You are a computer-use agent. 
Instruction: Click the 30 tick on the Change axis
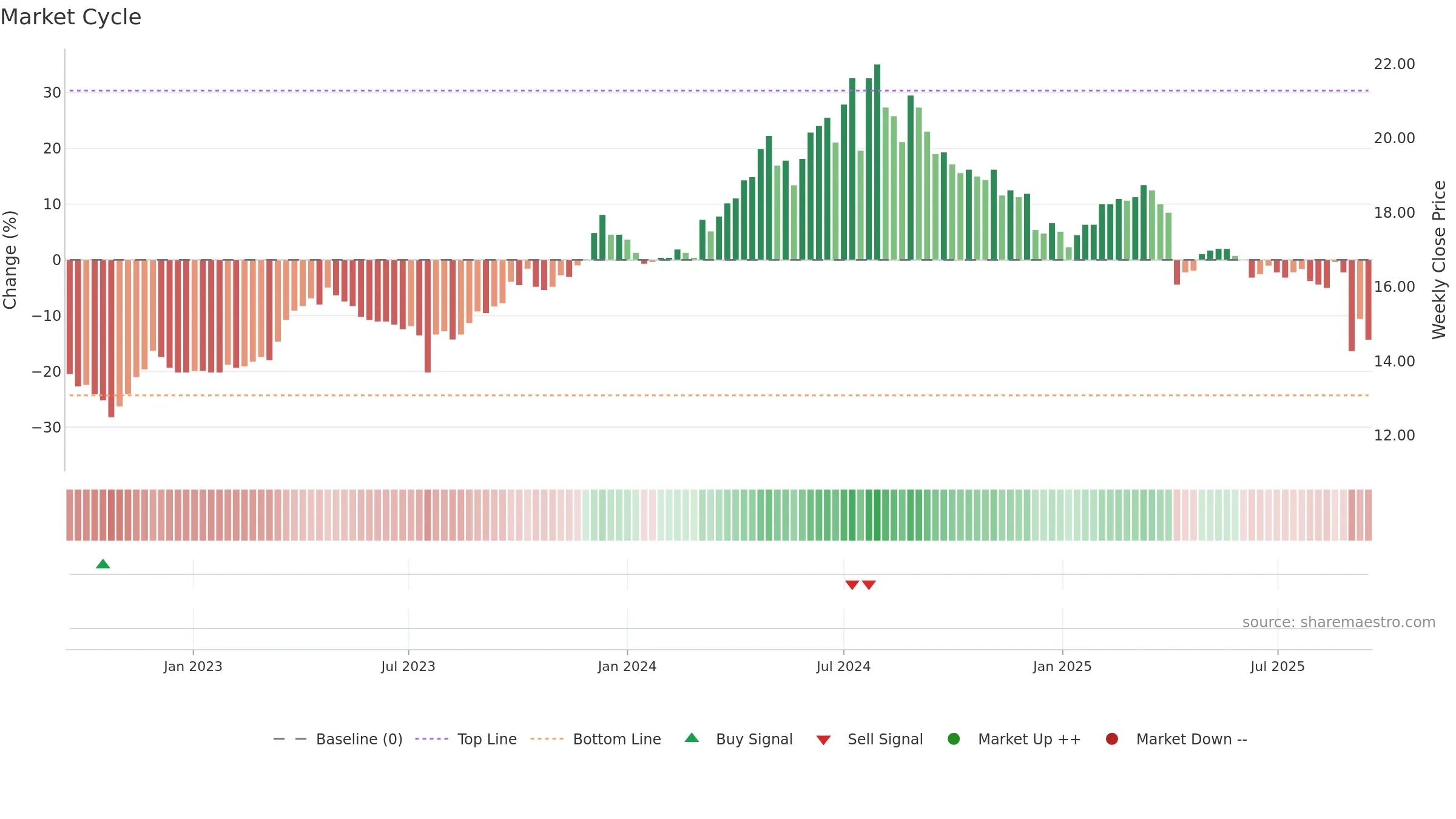[x=52, y=93]
